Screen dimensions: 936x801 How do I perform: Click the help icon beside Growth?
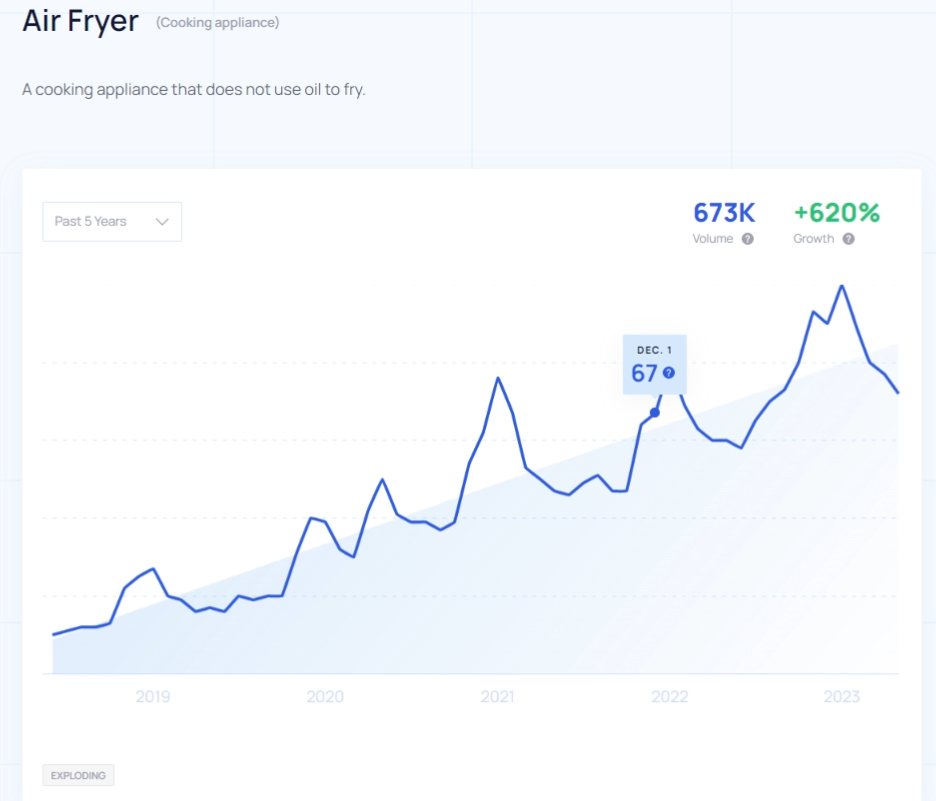(x=848, y=239)
